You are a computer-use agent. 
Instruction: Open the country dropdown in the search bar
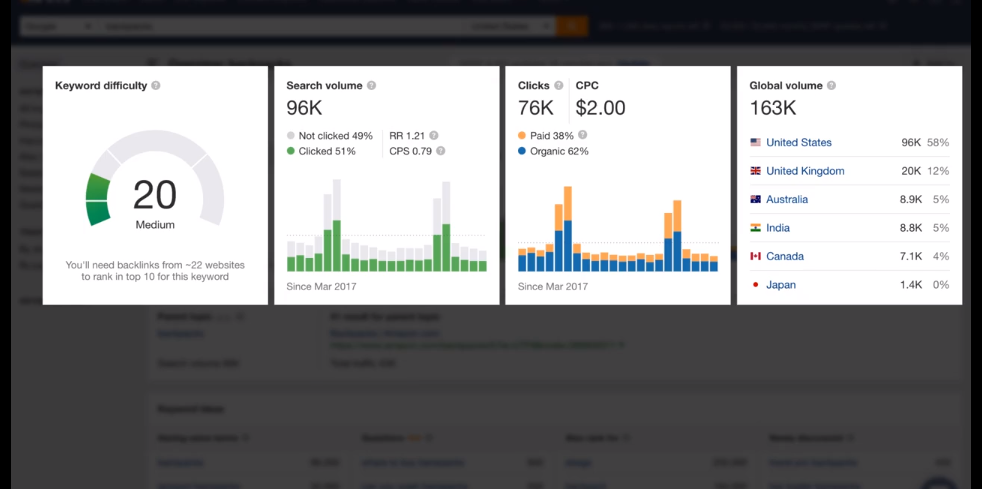pos(510,26)
